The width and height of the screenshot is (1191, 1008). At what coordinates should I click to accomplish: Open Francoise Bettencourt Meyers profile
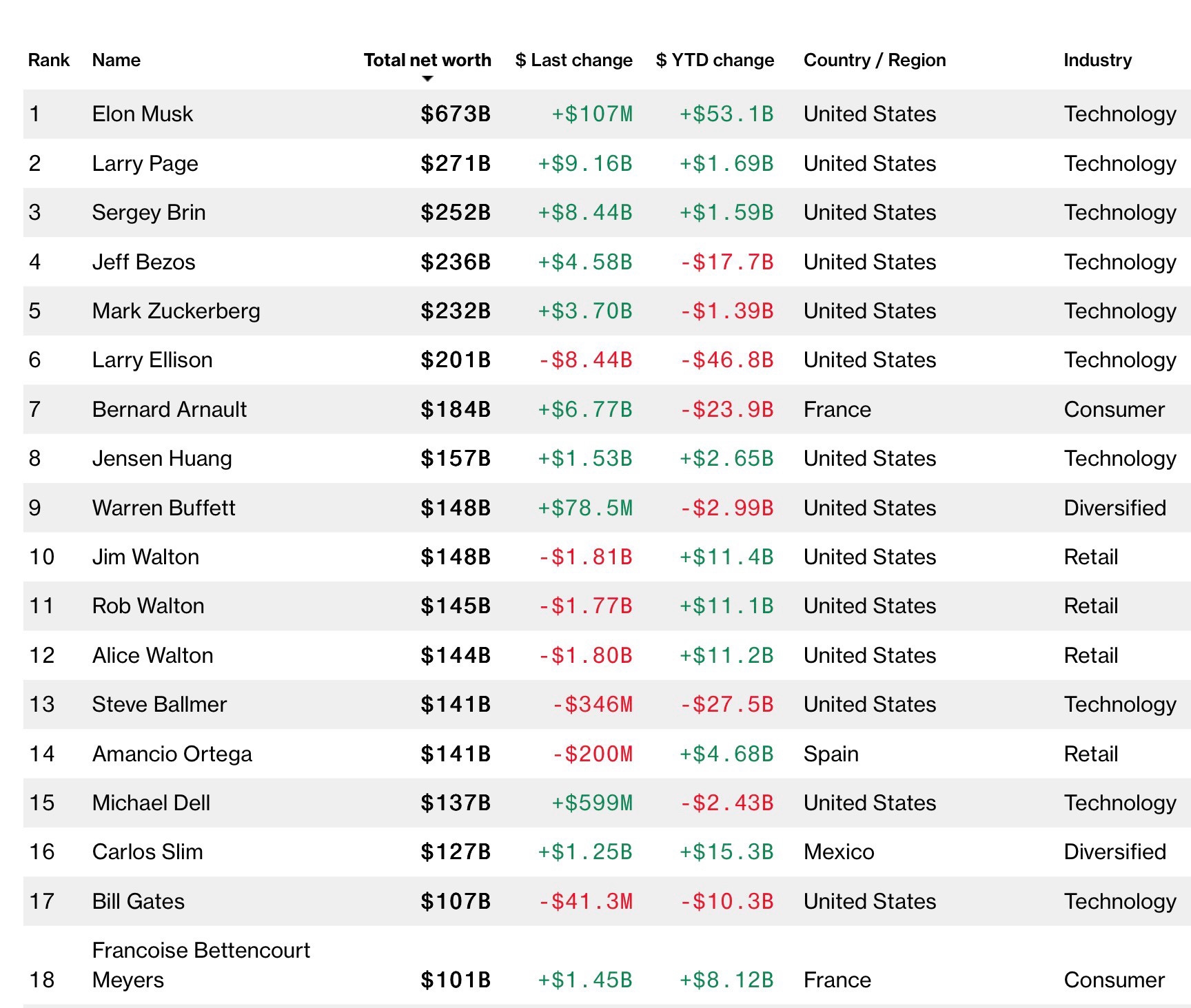(x=201, y=965)
